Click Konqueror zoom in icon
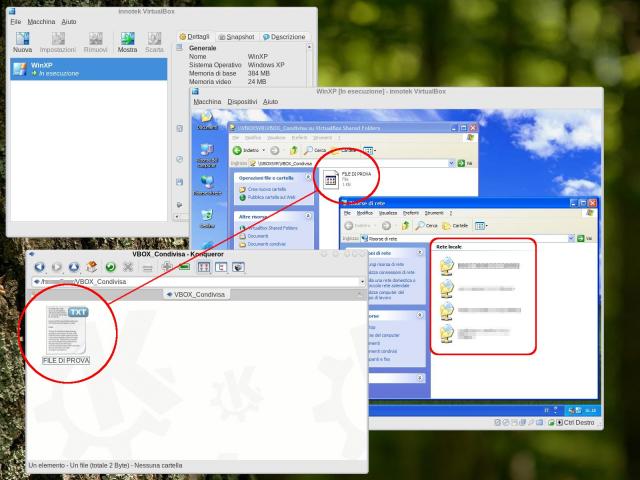 tap(167, 267)
